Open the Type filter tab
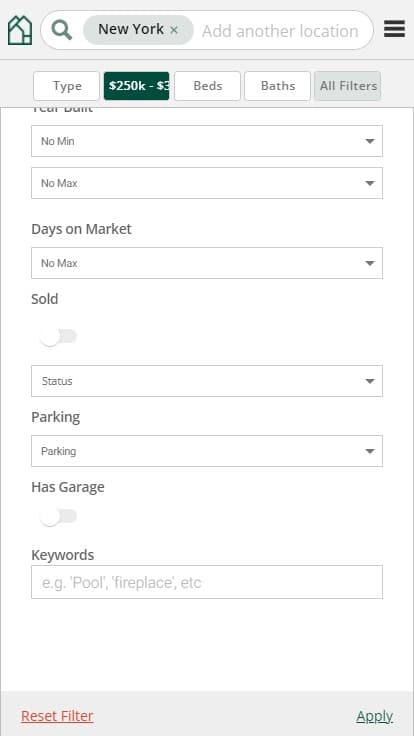 tap(67, 86)
